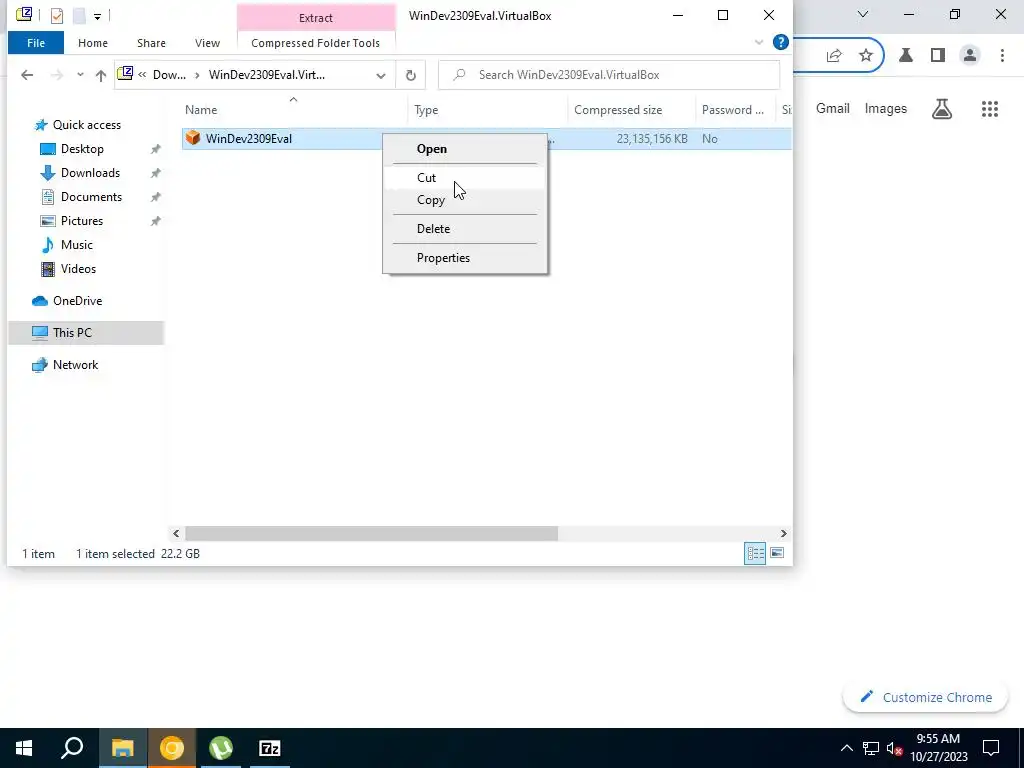Image resolution: width=1024 pixels, height=768 pixels.
Task: Sort by Password column header
Action: (x=733, y=110)
